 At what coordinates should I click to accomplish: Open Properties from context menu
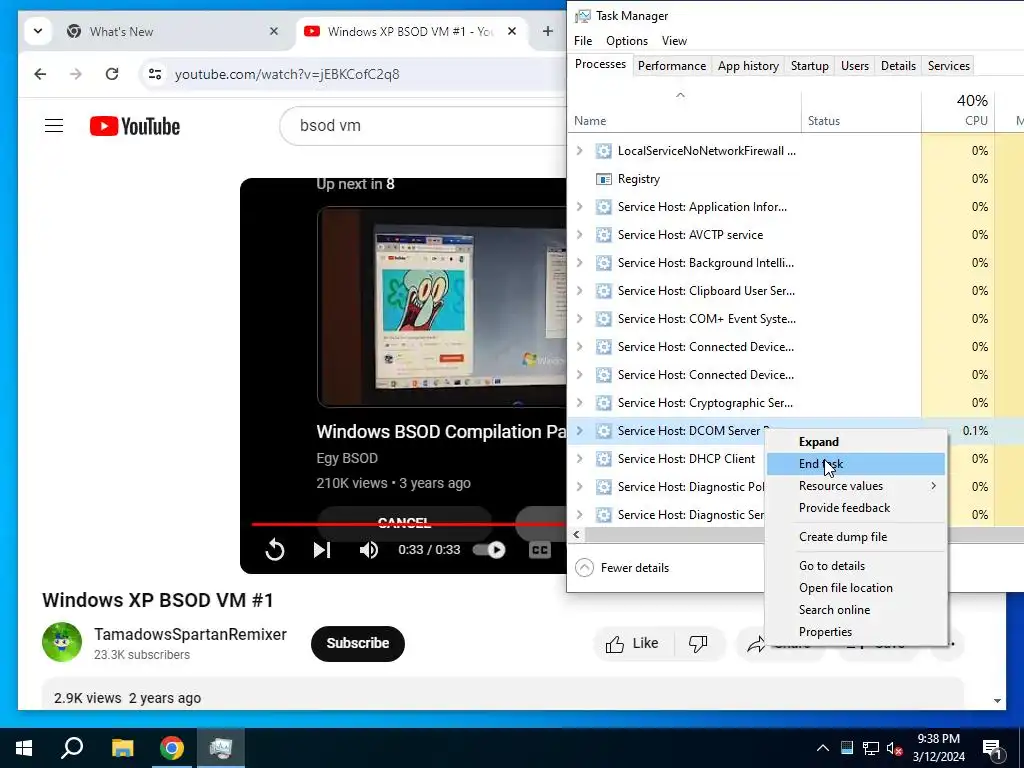point(856,632)
